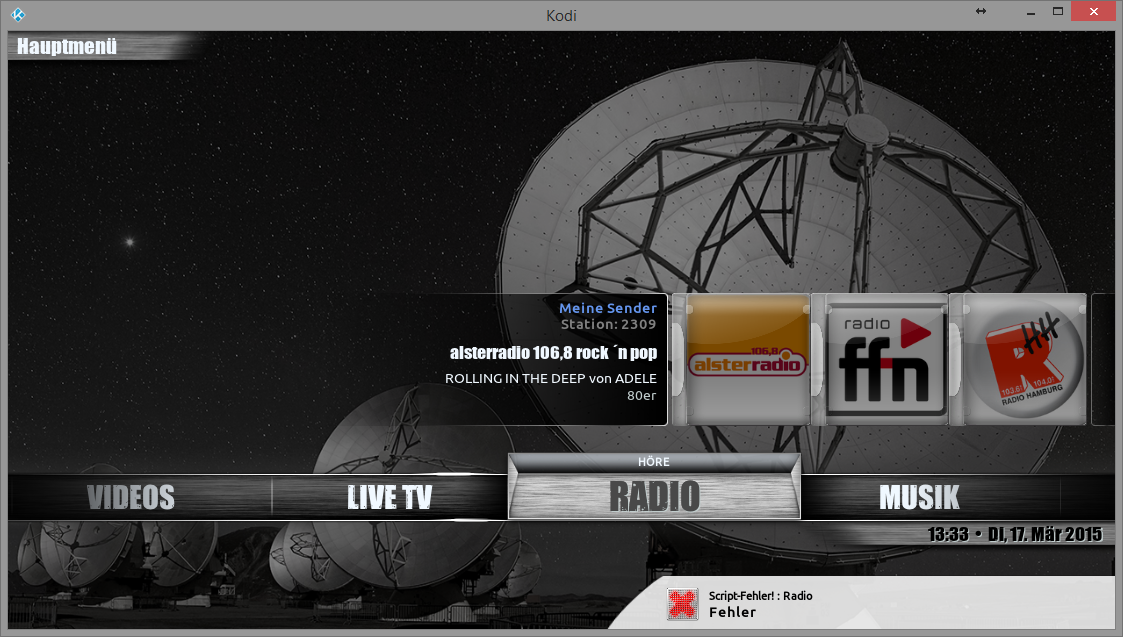Click the 'alsterradio 106,8 rock ´n pop' title
1123x637 pixels.
pyautogui.click(x=553, y=353)
